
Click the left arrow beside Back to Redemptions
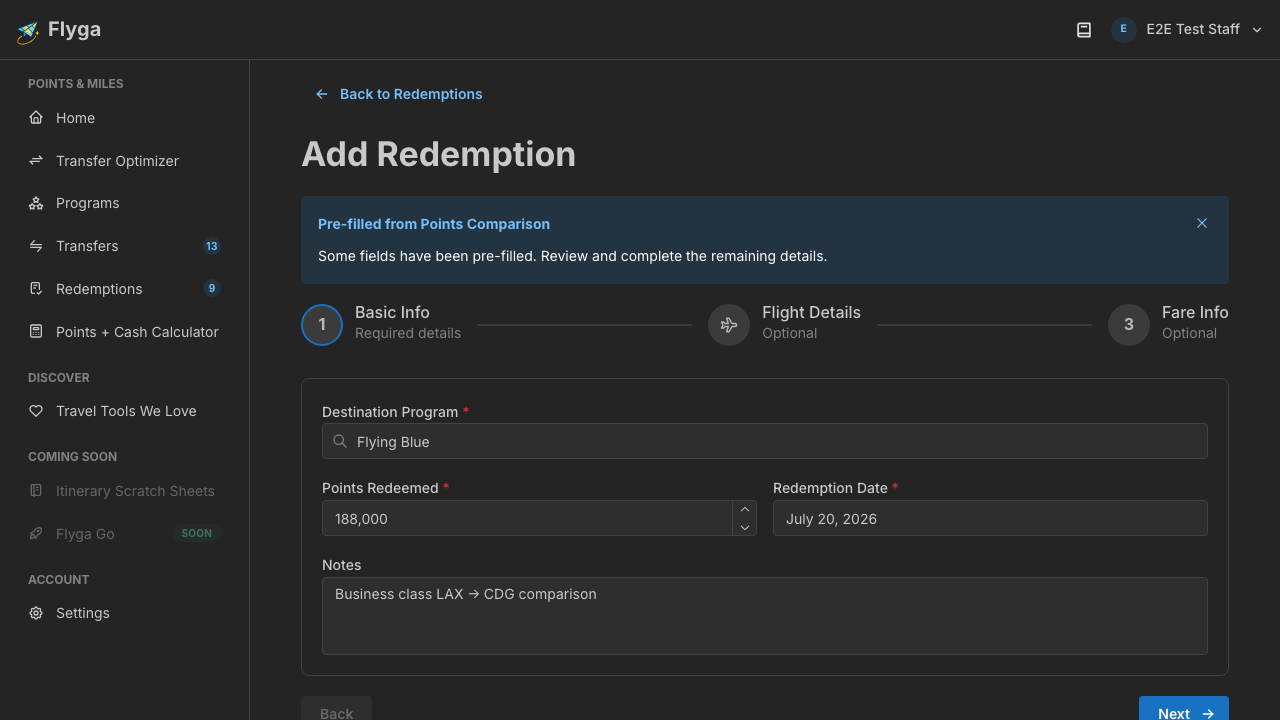322,94
